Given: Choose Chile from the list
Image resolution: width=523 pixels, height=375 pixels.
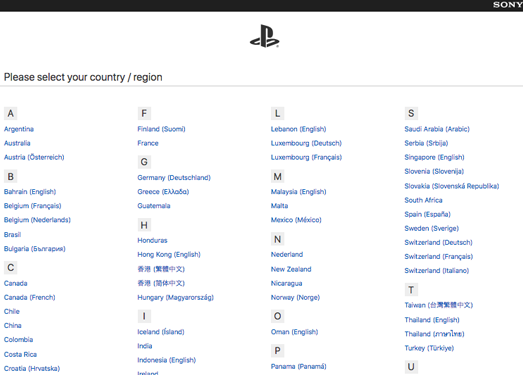Looking at the screenshot, I should point(12,311).
